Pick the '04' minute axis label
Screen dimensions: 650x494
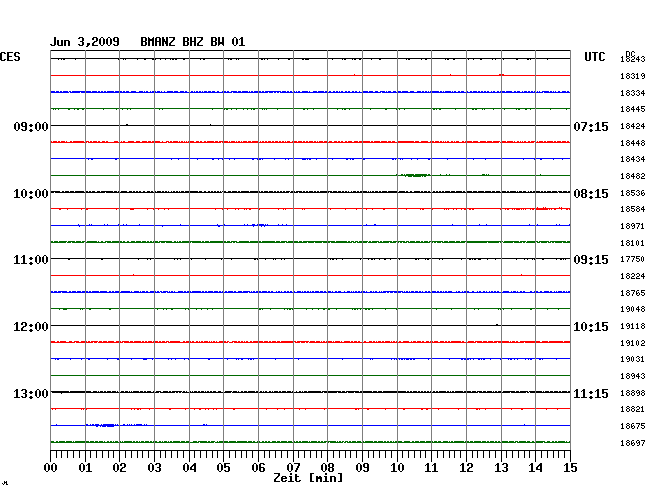189,468
